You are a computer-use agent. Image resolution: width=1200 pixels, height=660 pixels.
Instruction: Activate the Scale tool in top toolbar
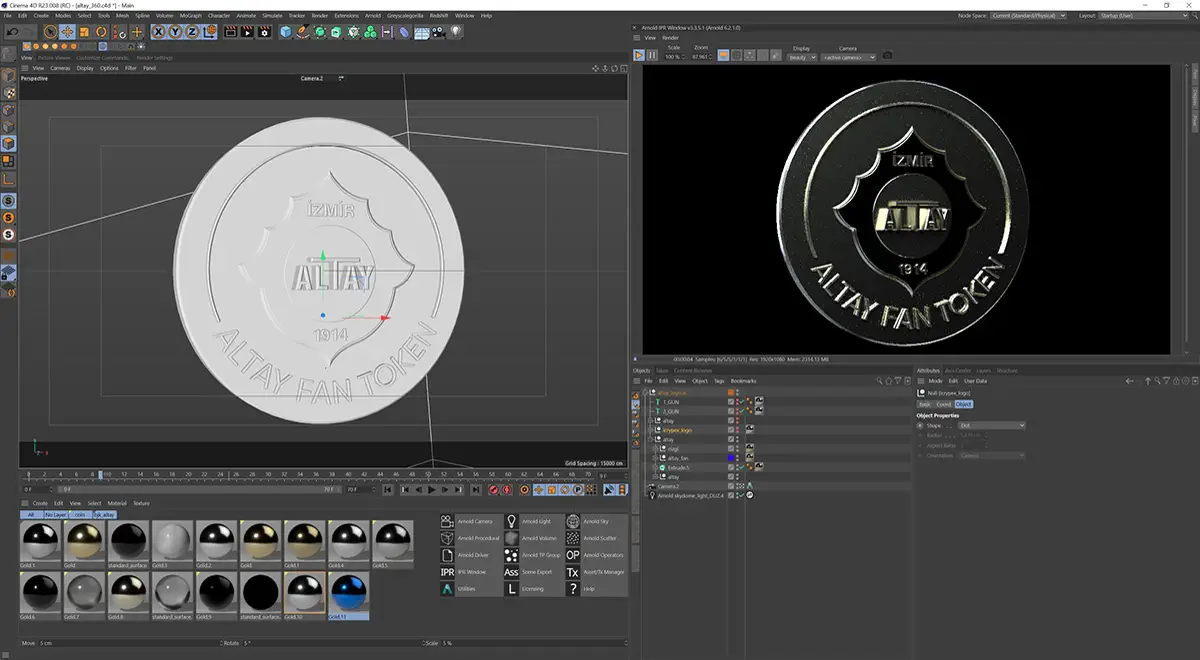[x=84, y=32]
